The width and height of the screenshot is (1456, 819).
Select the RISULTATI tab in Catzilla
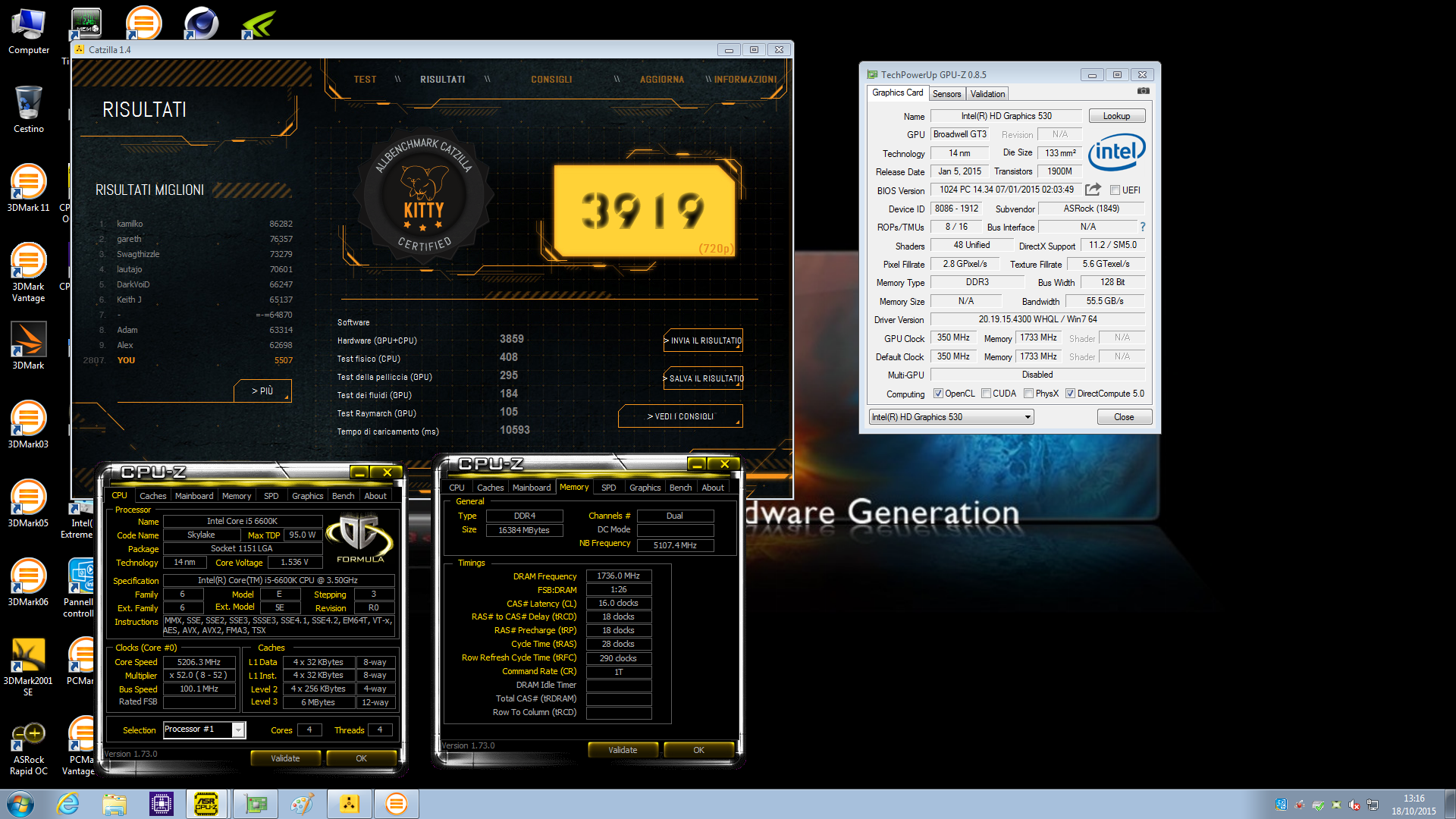click(443, 80)
